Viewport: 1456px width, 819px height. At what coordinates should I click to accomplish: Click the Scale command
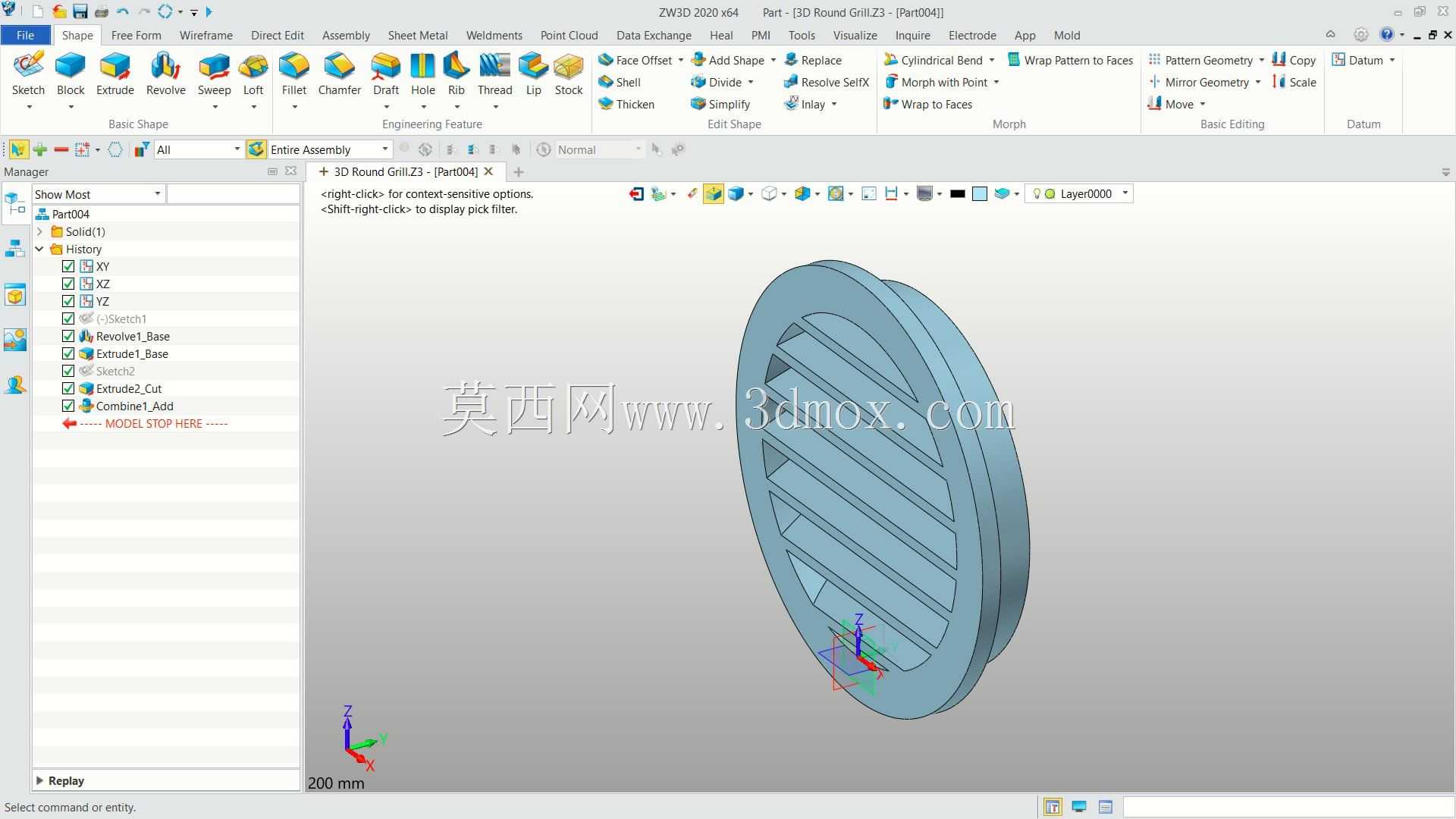coord(1294,82)
